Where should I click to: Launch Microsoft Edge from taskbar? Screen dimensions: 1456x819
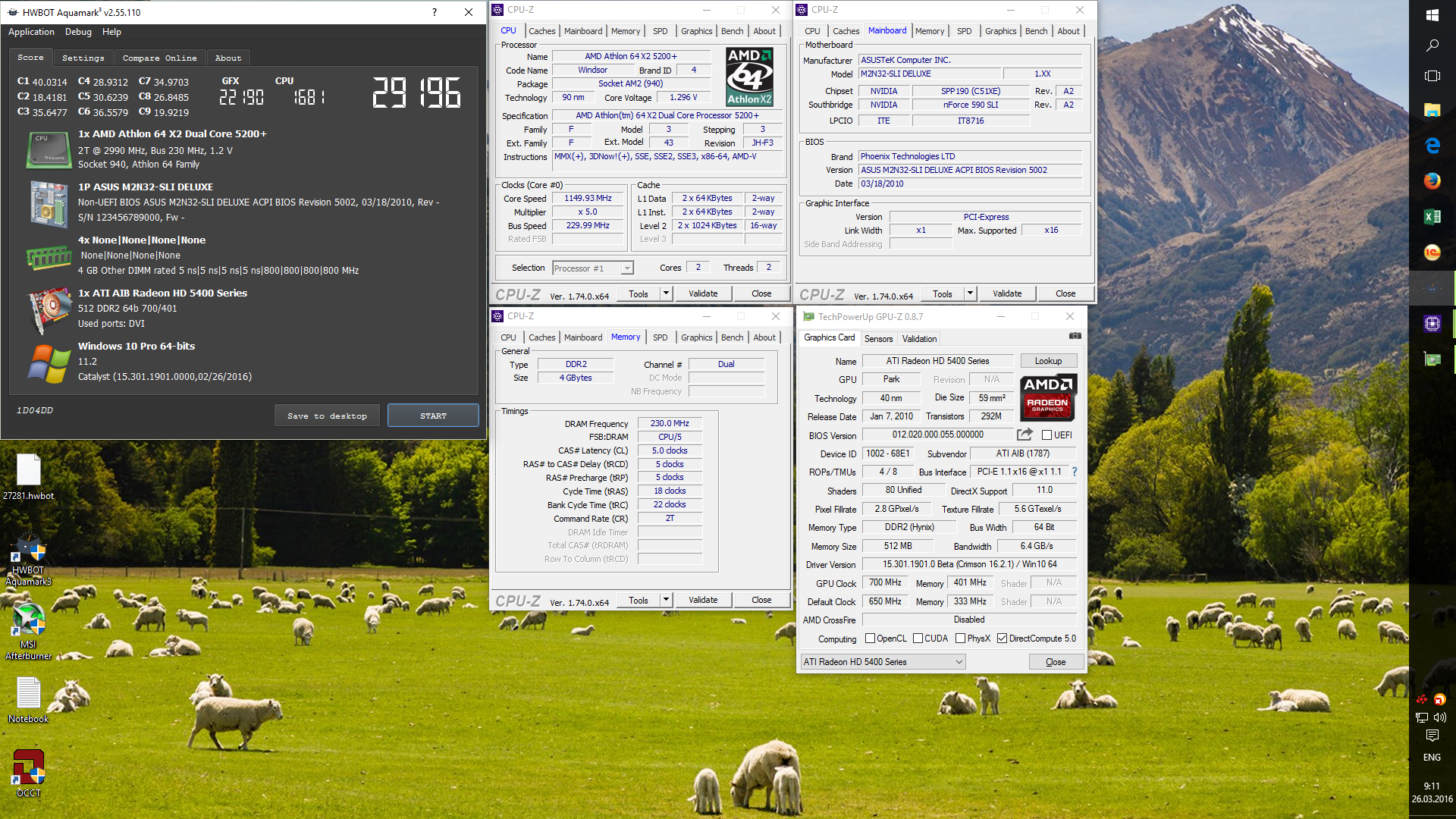click(1432, 146)
